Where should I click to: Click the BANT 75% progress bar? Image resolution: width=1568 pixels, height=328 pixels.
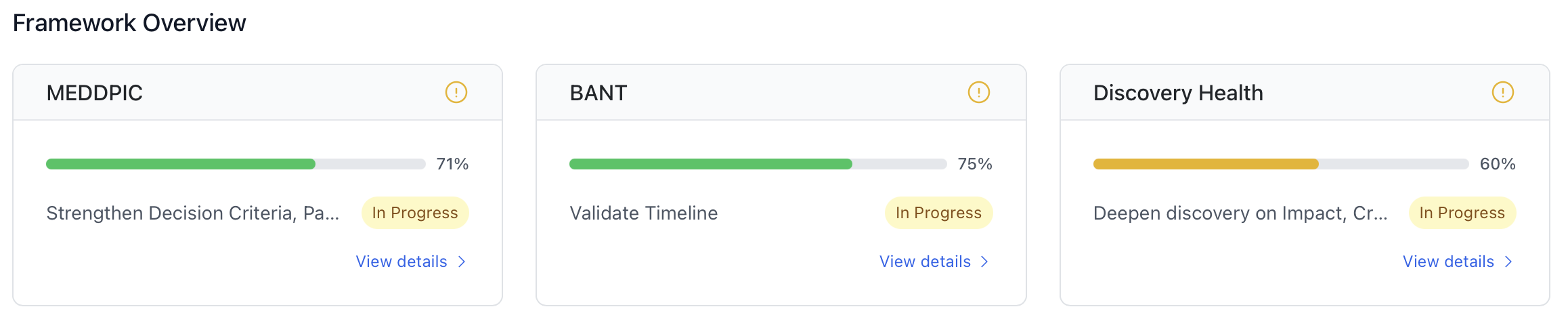click(x=758, y=164)
